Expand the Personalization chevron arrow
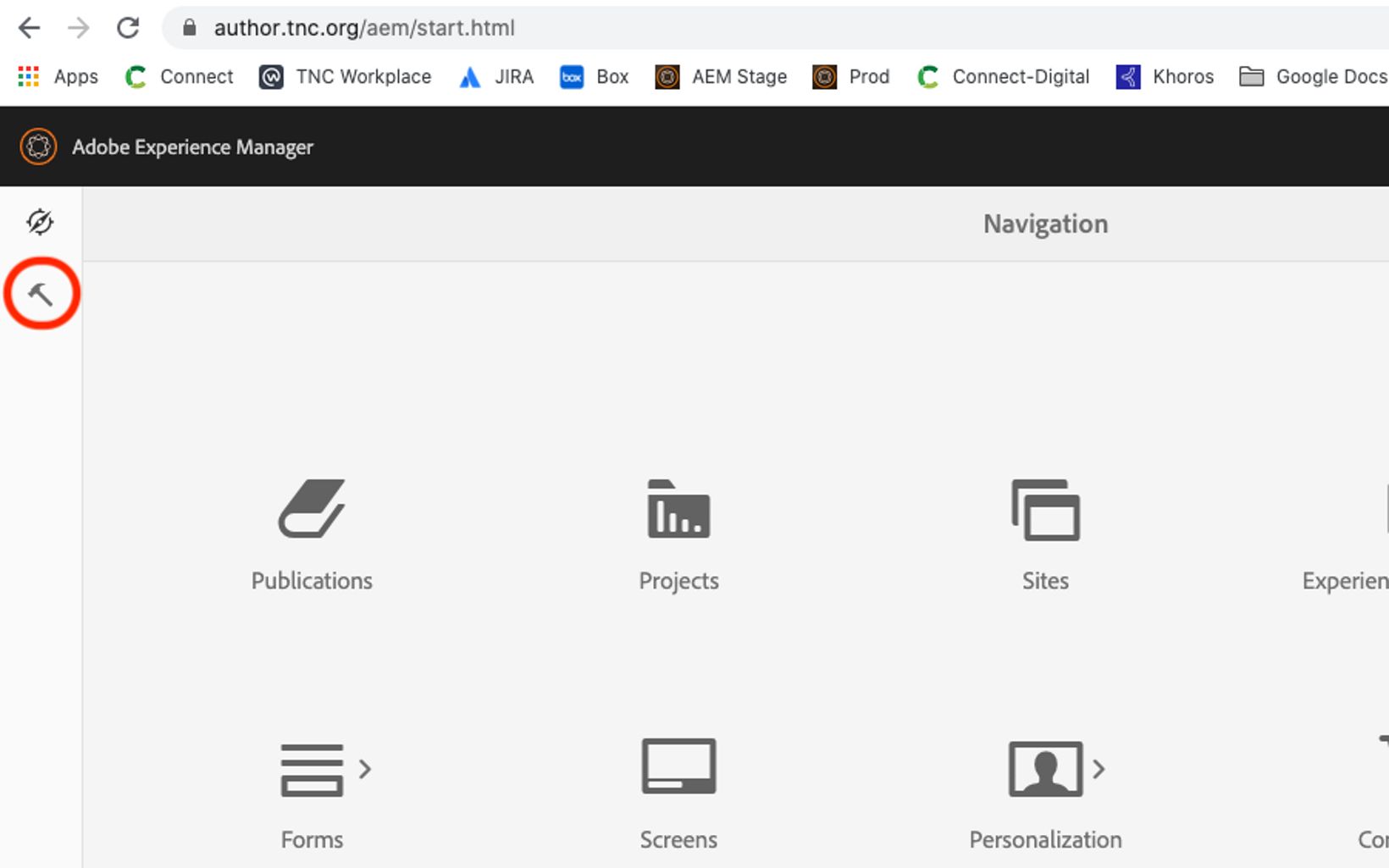 pos(1098,769)
